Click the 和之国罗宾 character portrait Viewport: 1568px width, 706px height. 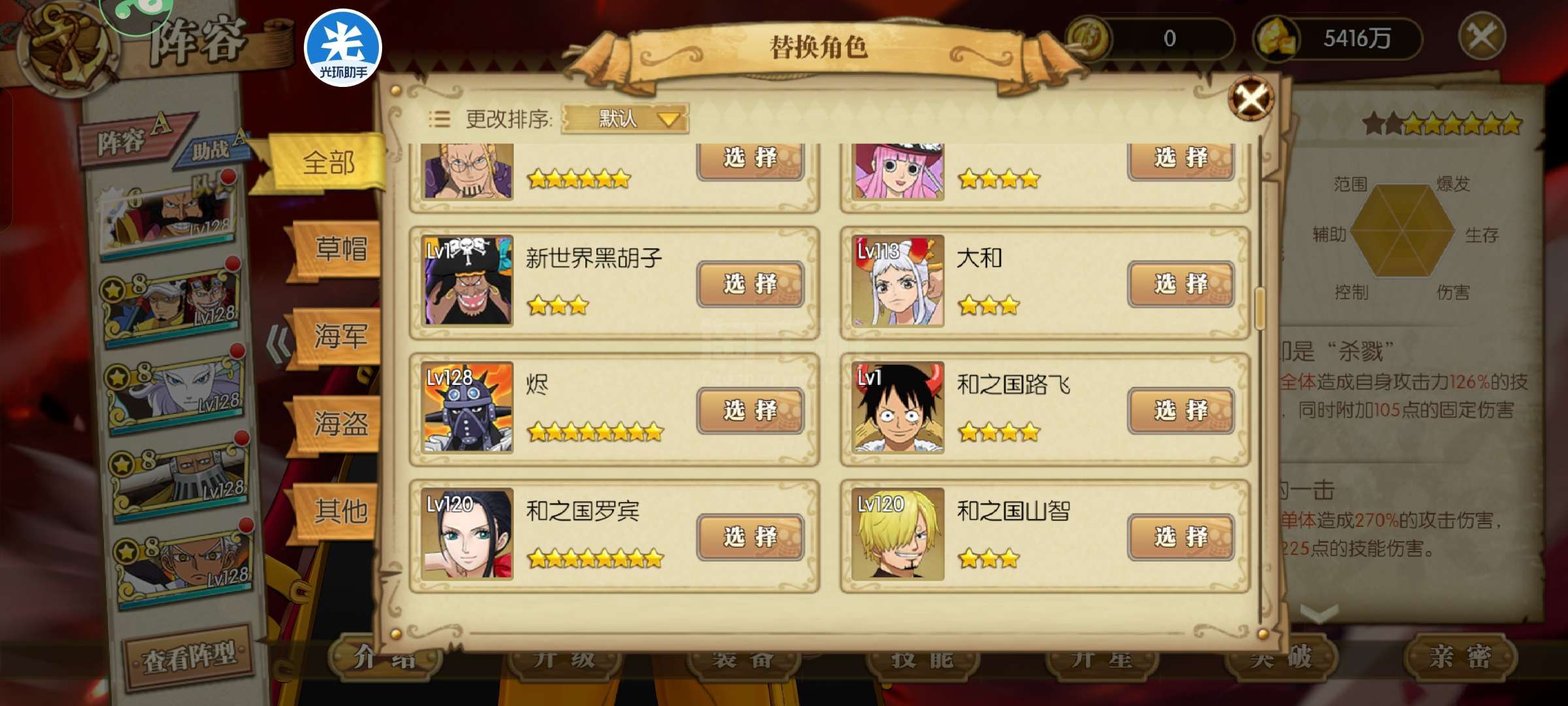click(x=466, y=533)
